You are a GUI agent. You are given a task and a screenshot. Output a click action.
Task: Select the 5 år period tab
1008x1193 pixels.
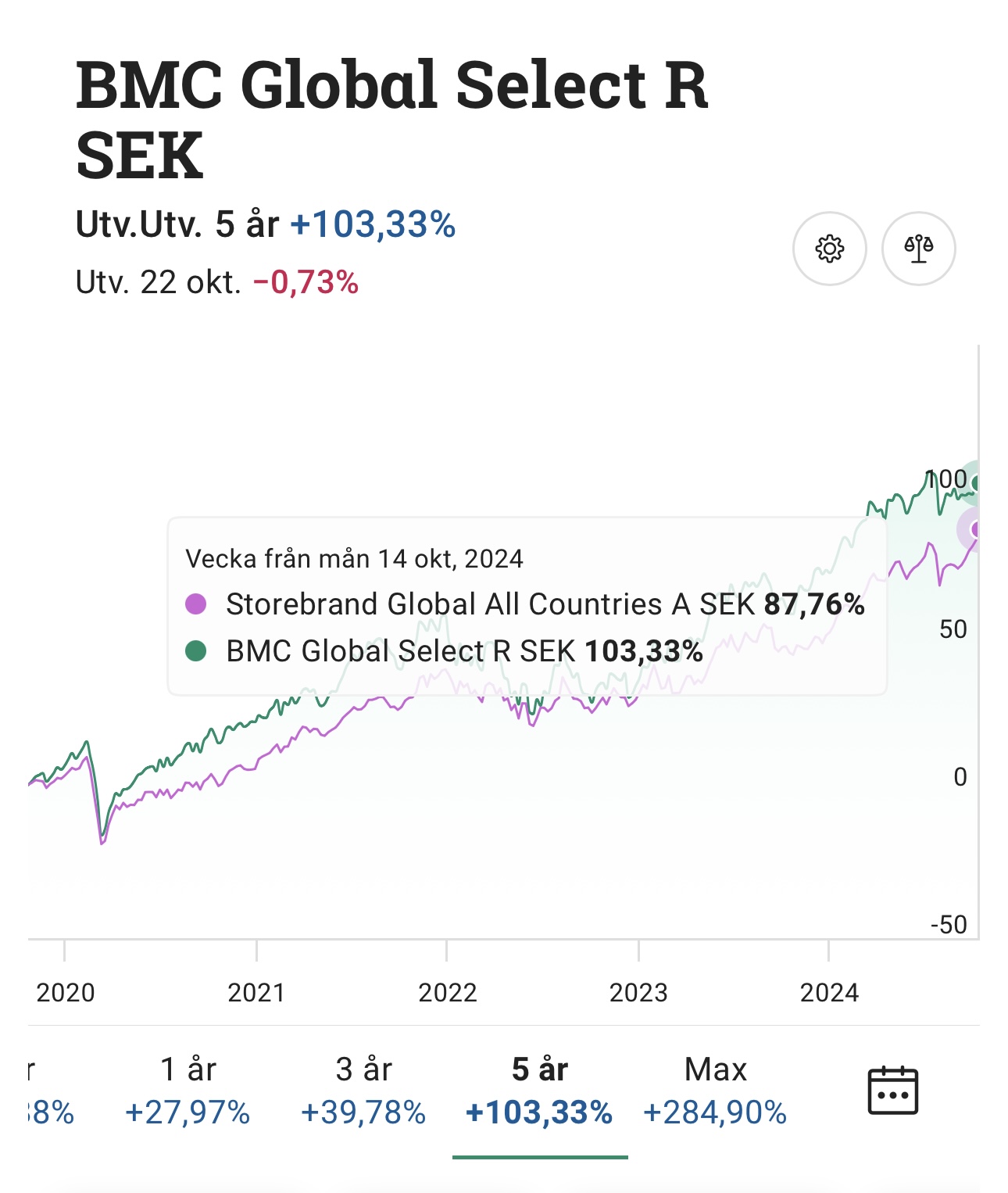click(x=539, y=1090)
